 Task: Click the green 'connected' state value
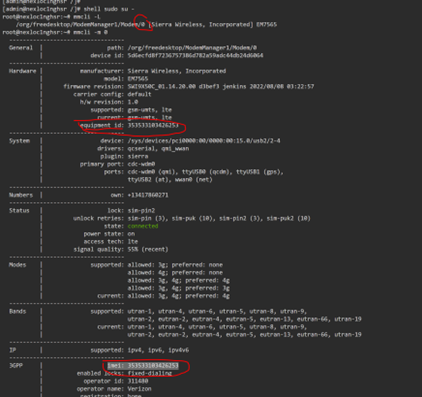point(143,226)
